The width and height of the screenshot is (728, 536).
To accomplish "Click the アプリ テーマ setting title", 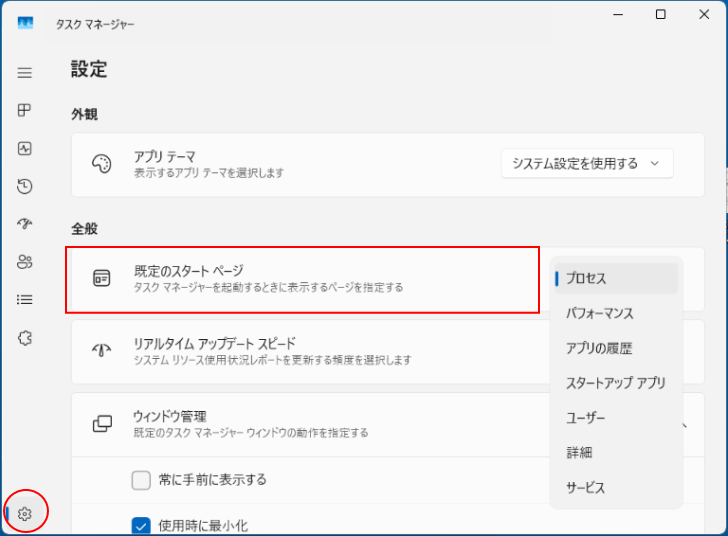I will [164, 157].
